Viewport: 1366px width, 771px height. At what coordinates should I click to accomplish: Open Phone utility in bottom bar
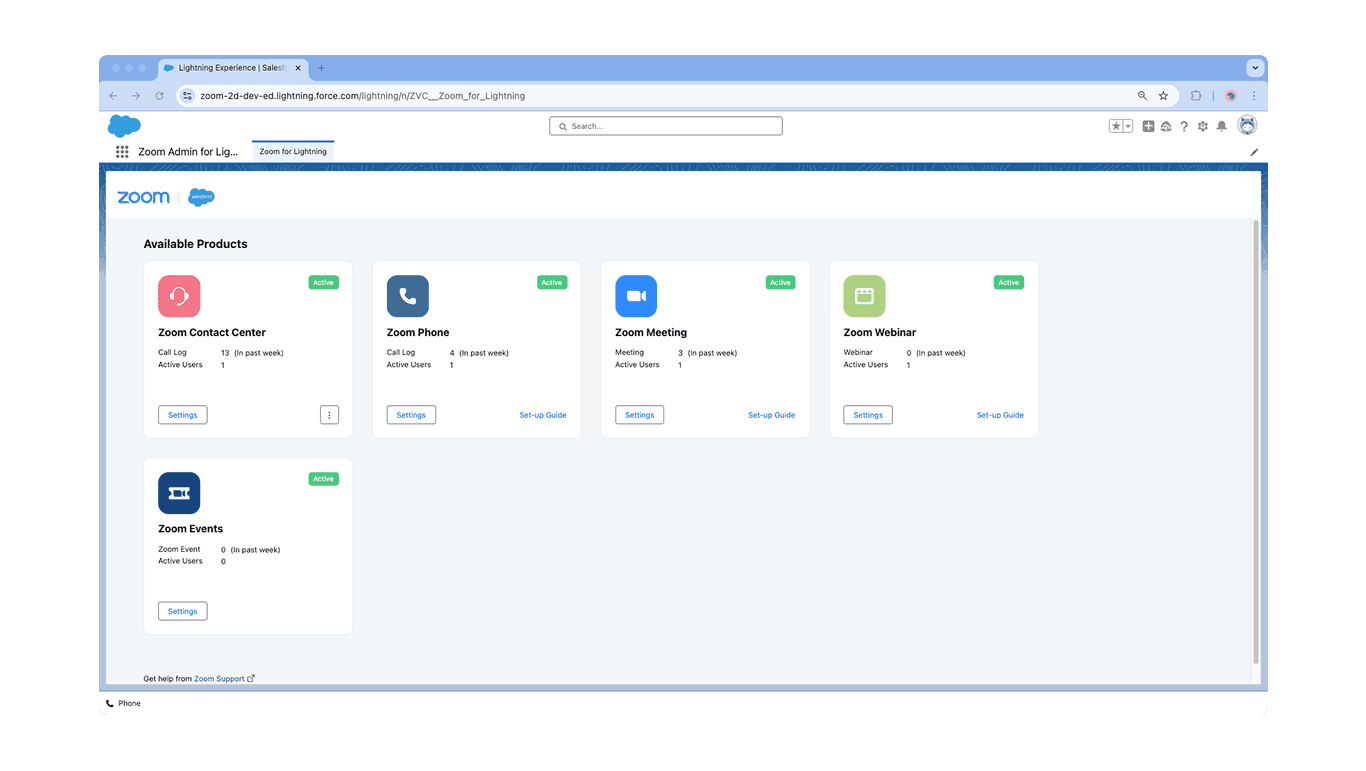[x=123, y=704]
